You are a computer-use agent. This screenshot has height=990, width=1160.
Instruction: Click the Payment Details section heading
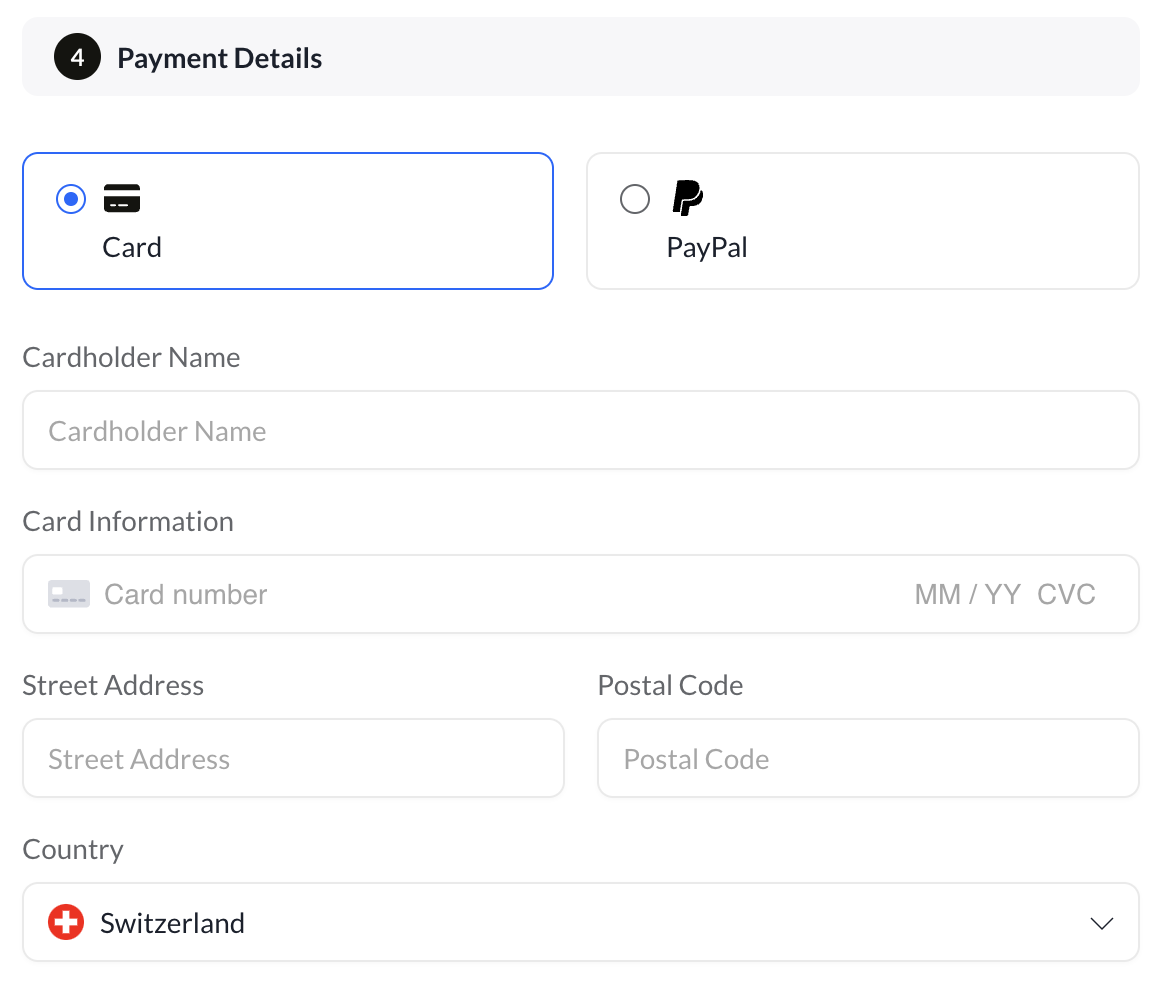coord(220,58)
